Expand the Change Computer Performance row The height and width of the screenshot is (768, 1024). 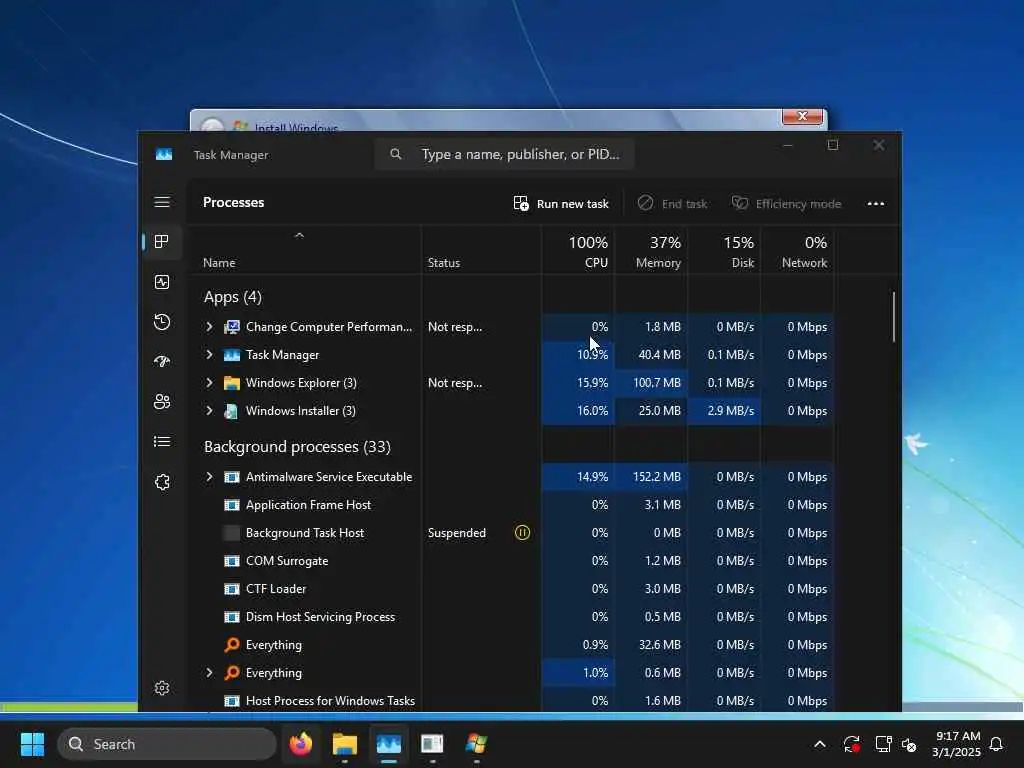pyautogui.click(x=209, y=327)
